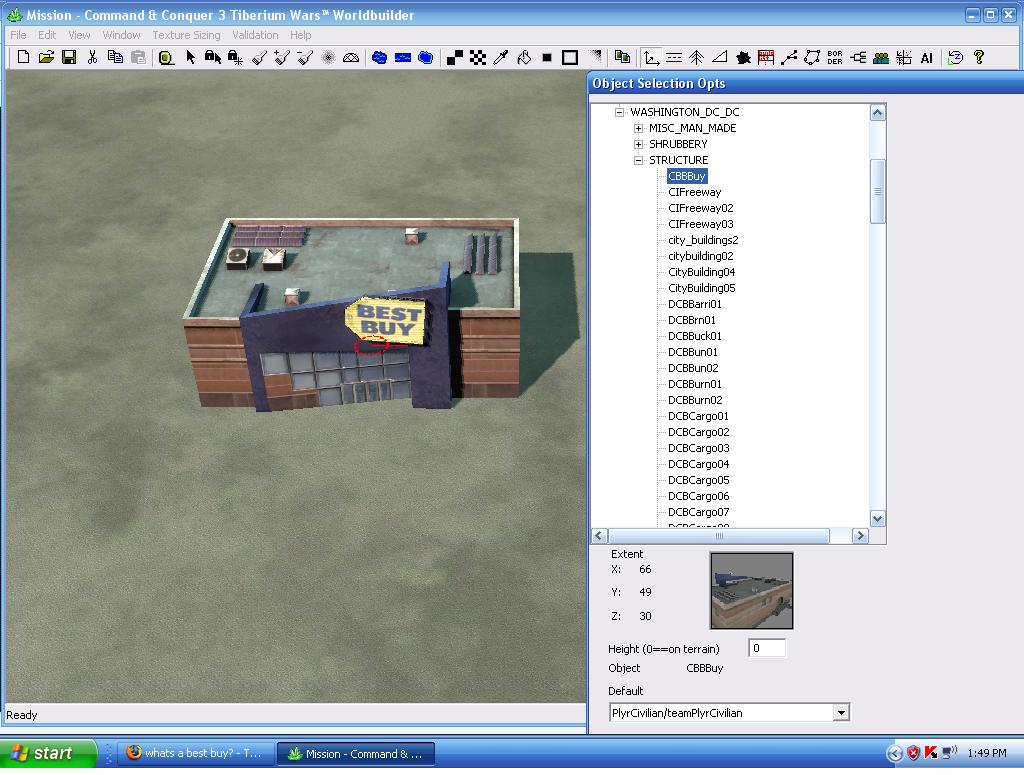Expand the MISC_MAN_MADE node

point(639,128)
